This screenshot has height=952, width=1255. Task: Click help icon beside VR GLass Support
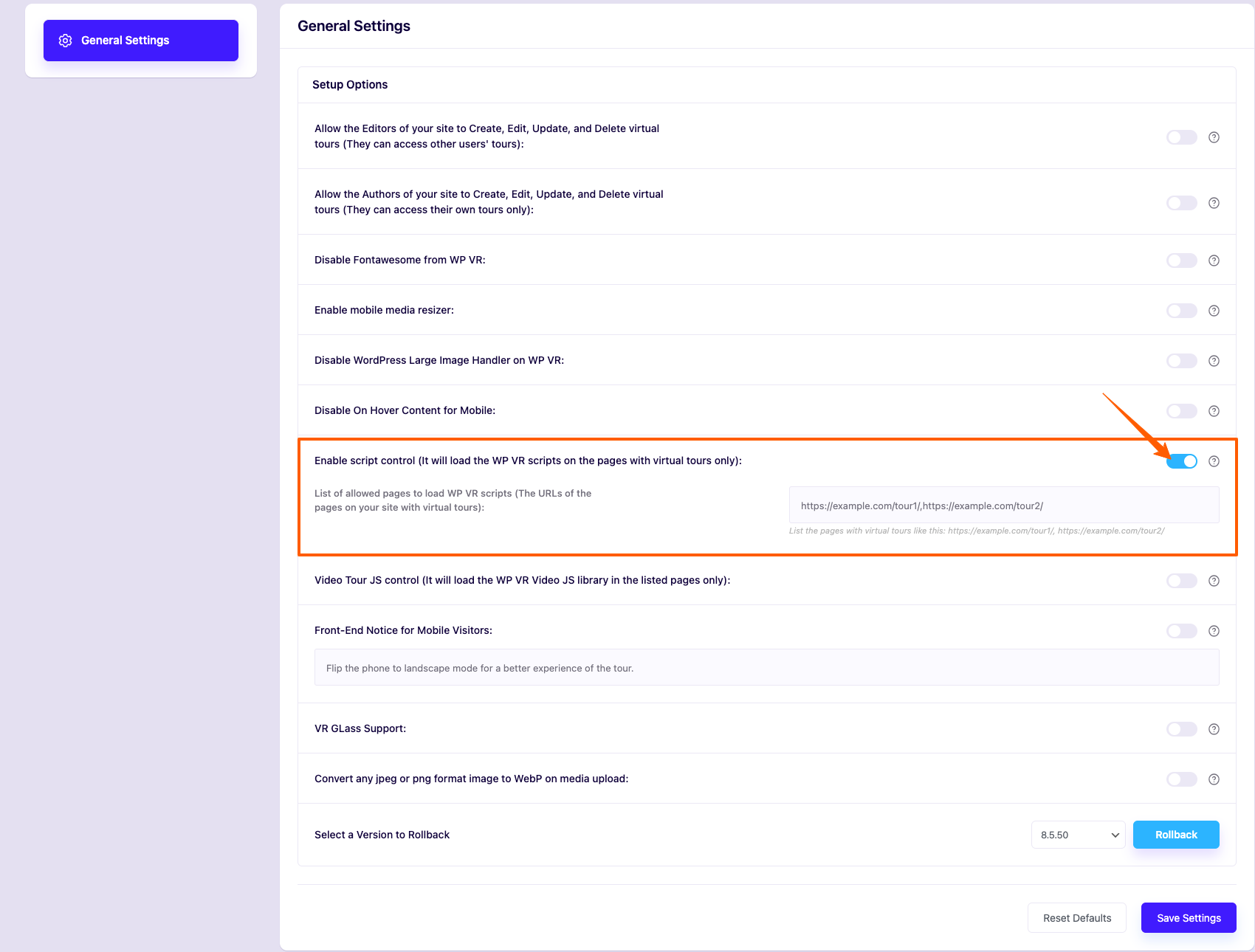coord(1214,729)
